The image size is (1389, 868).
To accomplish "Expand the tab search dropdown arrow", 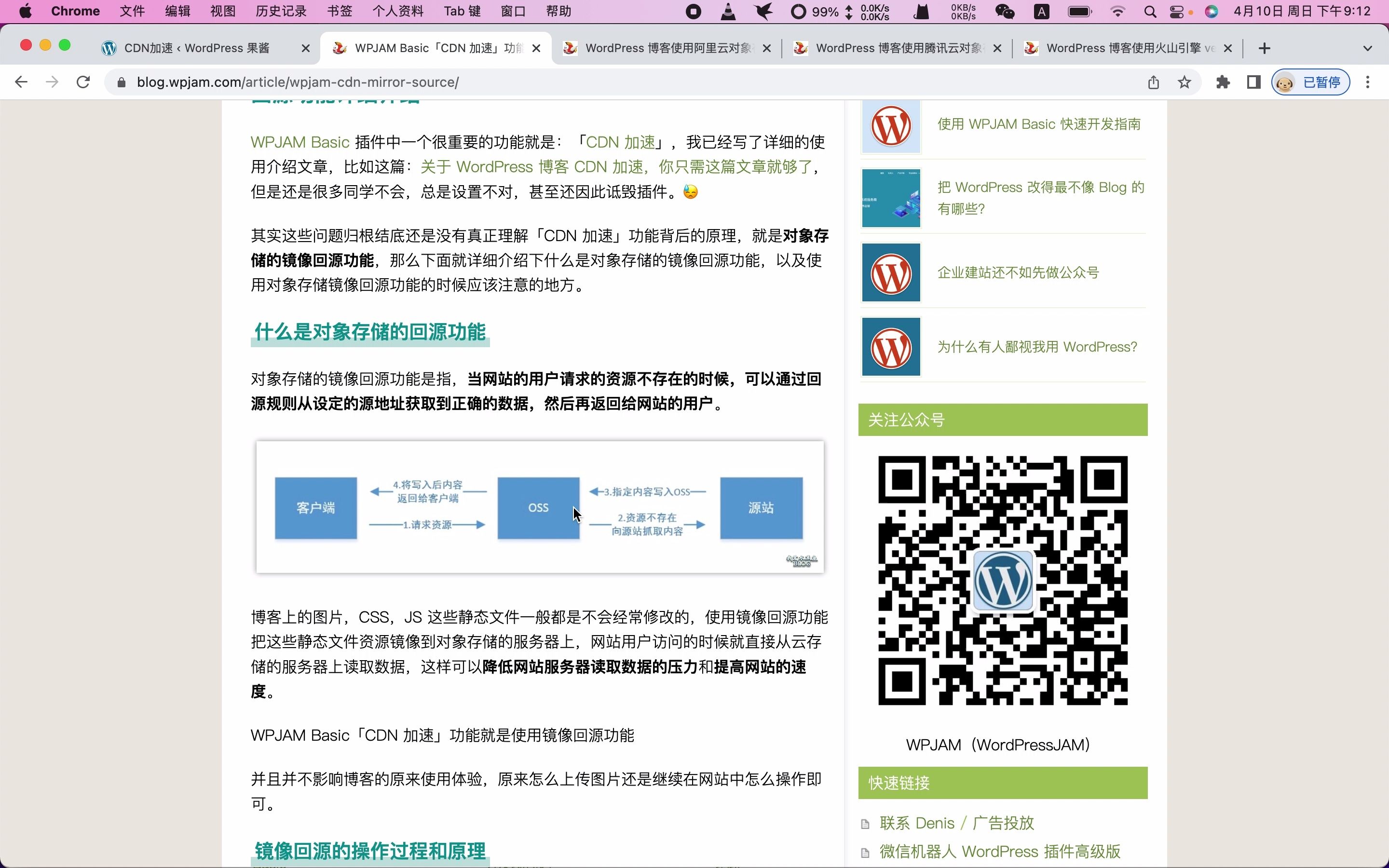I will tap(1368, 49).
